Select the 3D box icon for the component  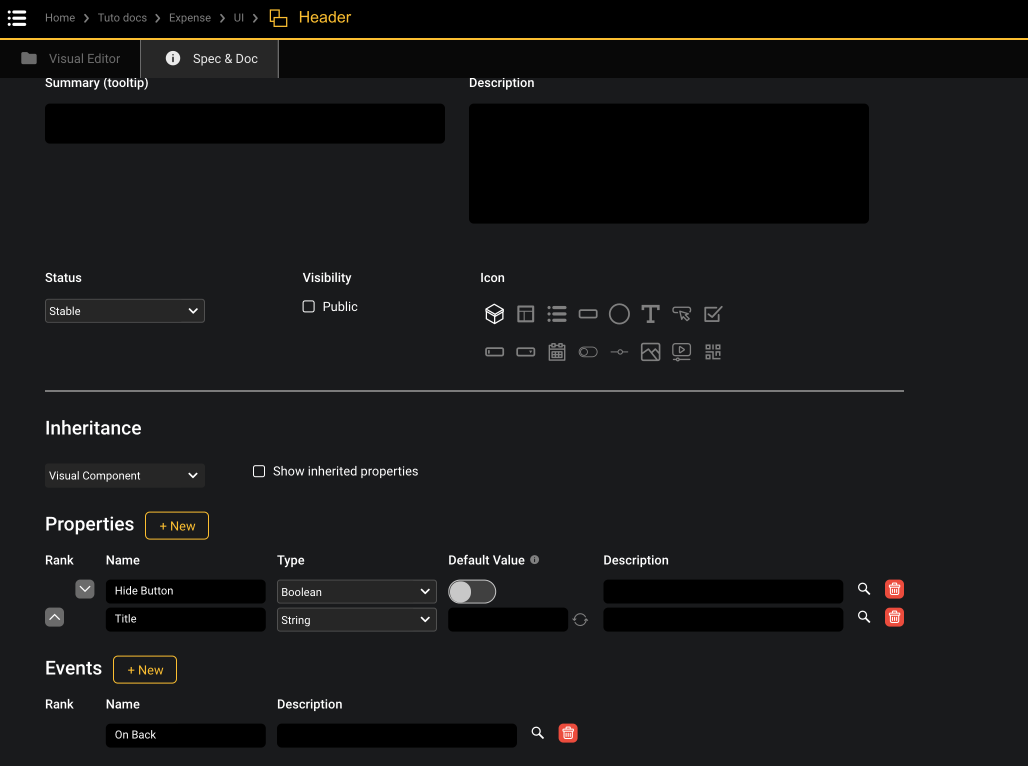(x=494, y=313)
